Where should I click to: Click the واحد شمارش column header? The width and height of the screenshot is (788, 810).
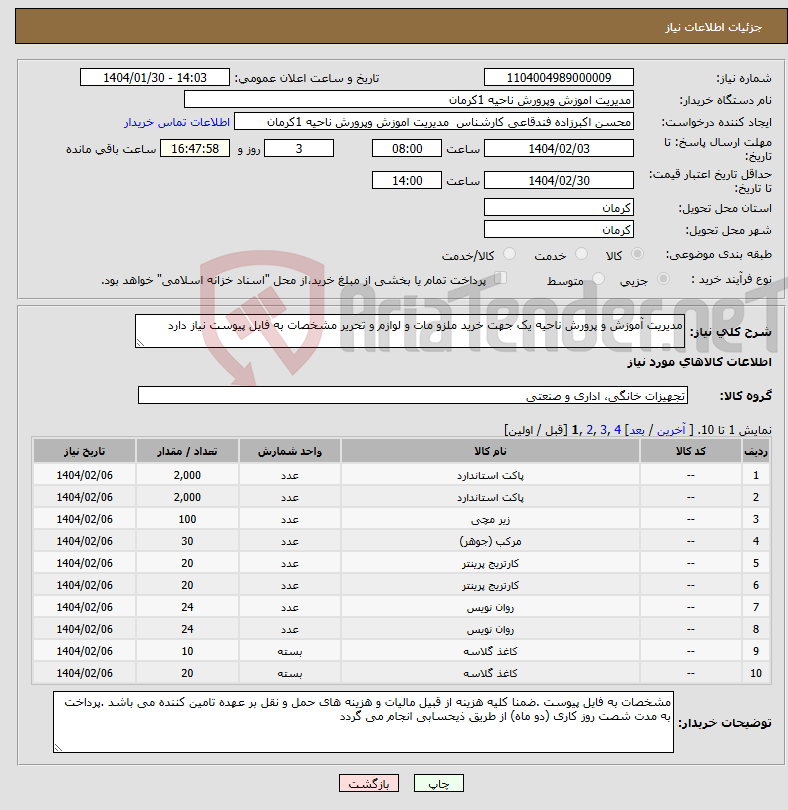(x=289, y=451)
